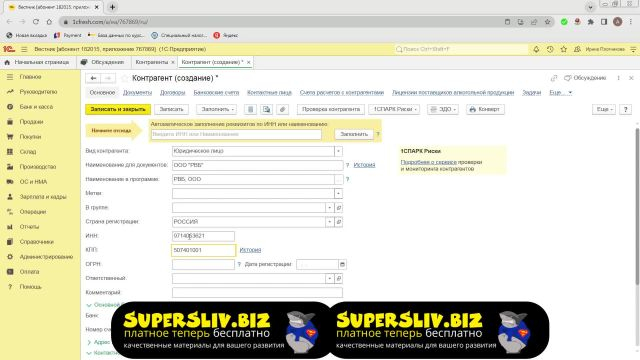Click the paperclip attached files icon
Image resolution: width=640 pixels, height=360 pixels.
282,109
